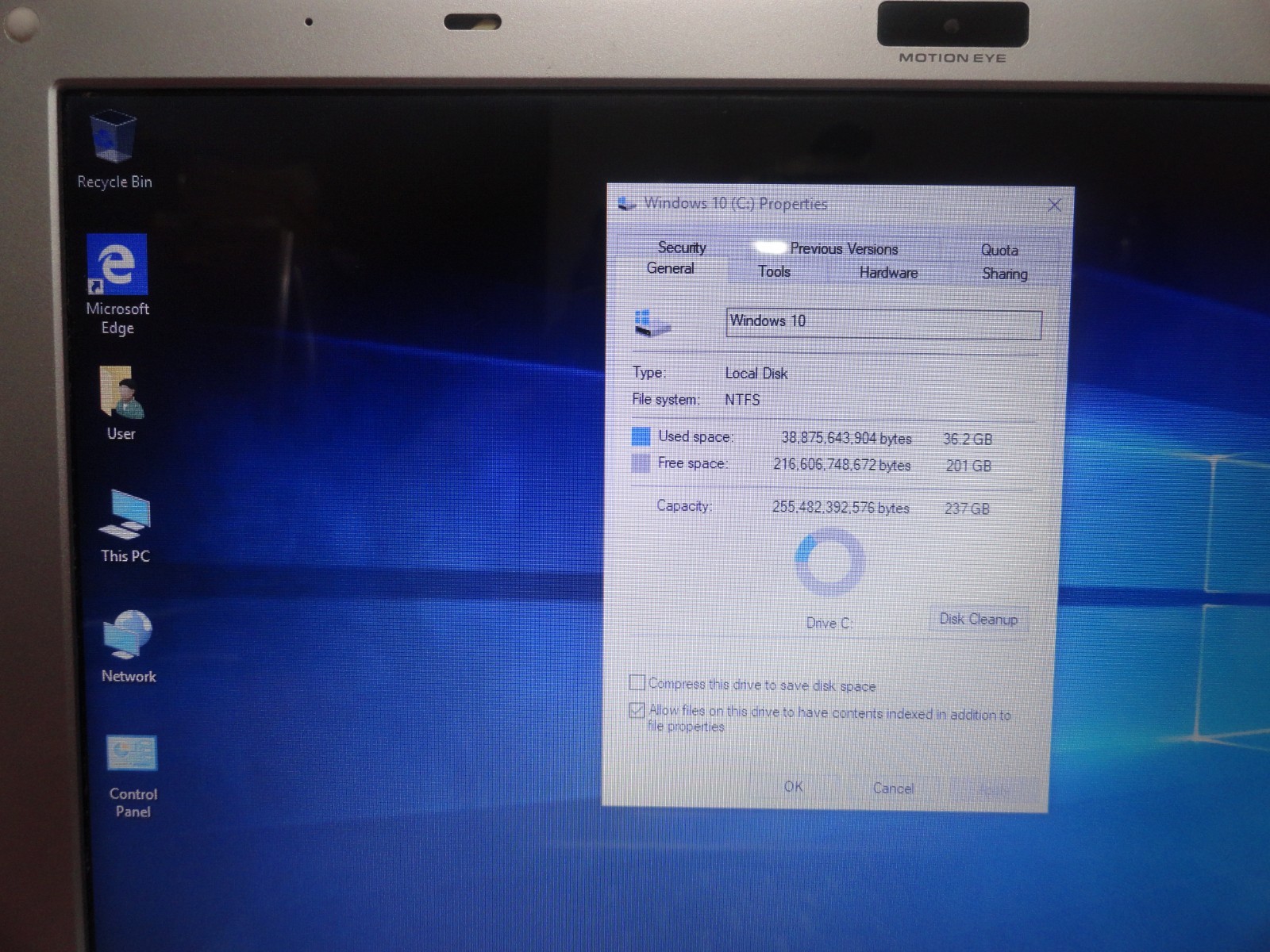This screenshot has width=1270, height=952.
Task: Select the This PC desktop icon
Action: pyautogui.click(x=125, y=527)
